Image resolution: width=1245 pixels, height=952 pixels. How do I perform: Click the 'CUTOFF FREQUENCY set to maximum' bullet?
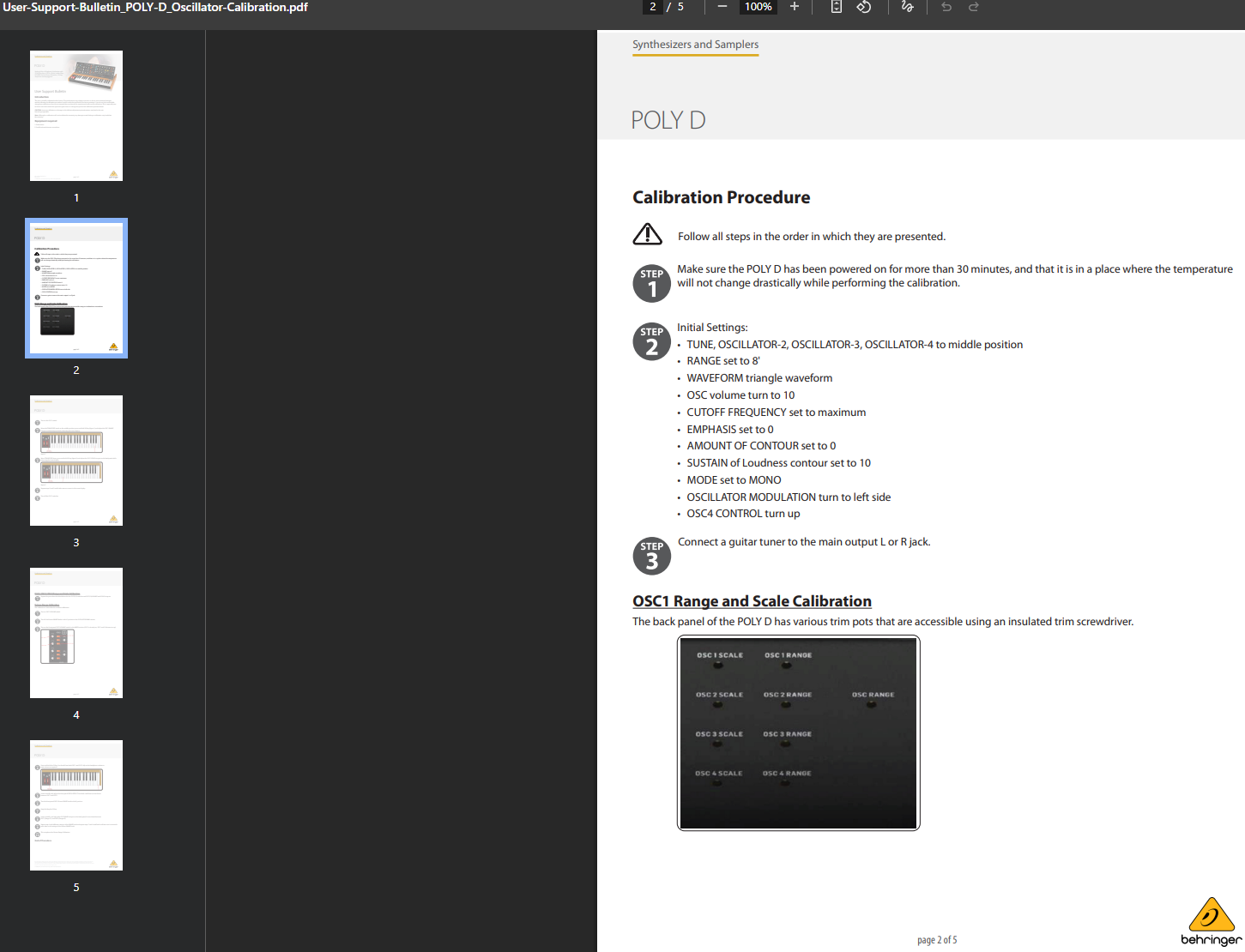pyautogui.click(x=777, y=413)
